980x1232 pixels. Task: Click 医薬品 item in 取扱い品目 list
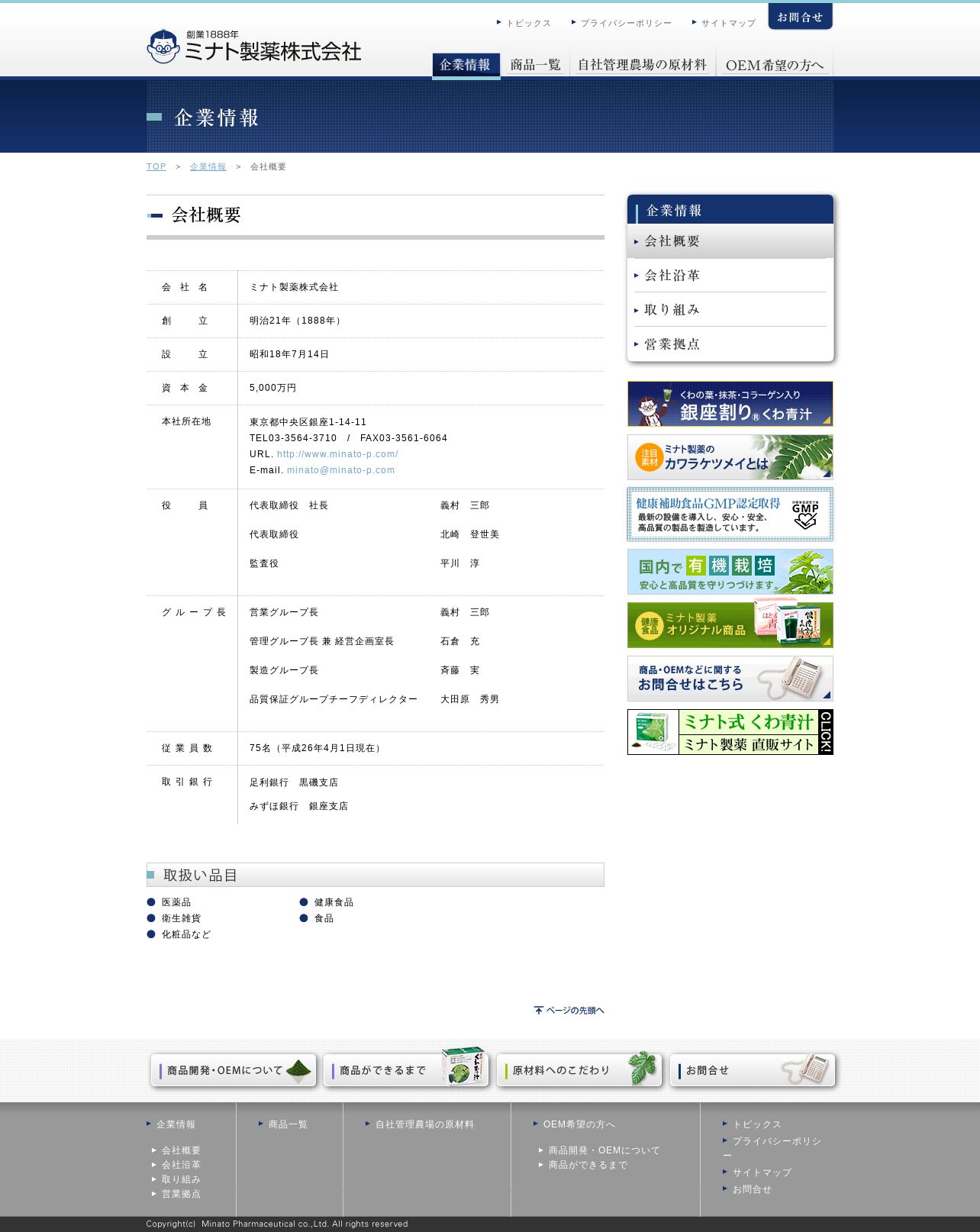tap(176, 902)
